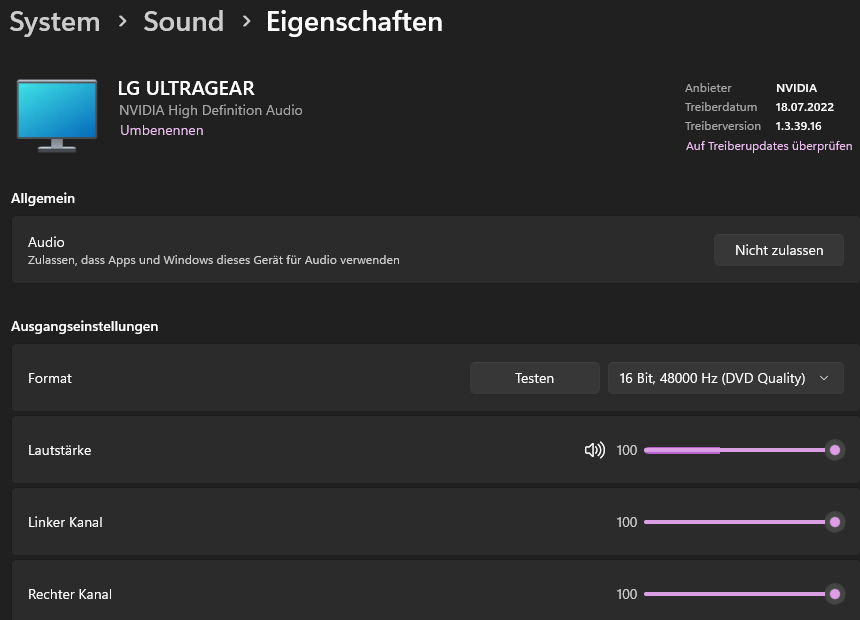Open Auf Treiberupdates überprüfen link

(x=769, y=146)
